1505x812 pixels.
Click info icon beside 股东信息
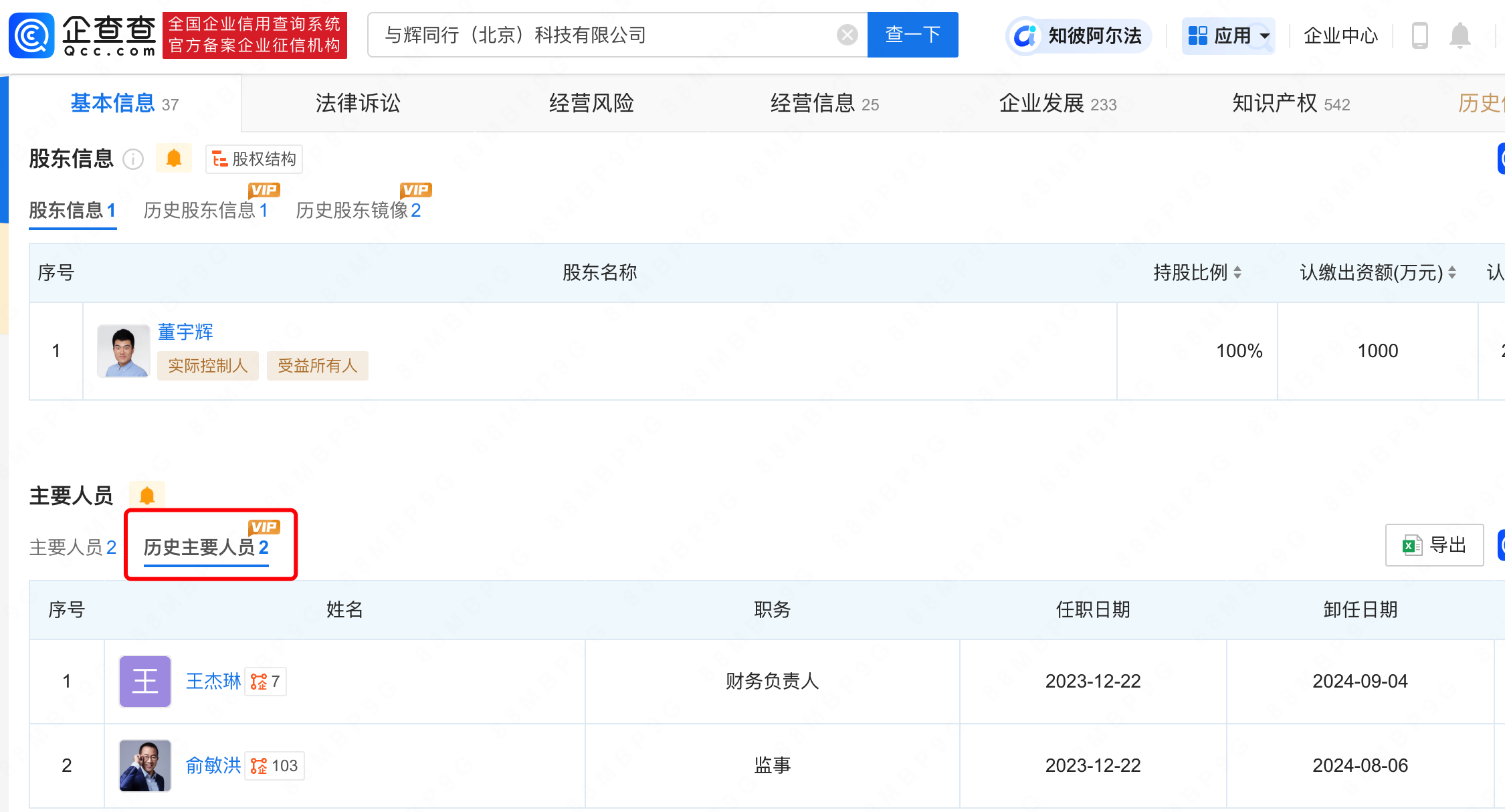[133, 159]
